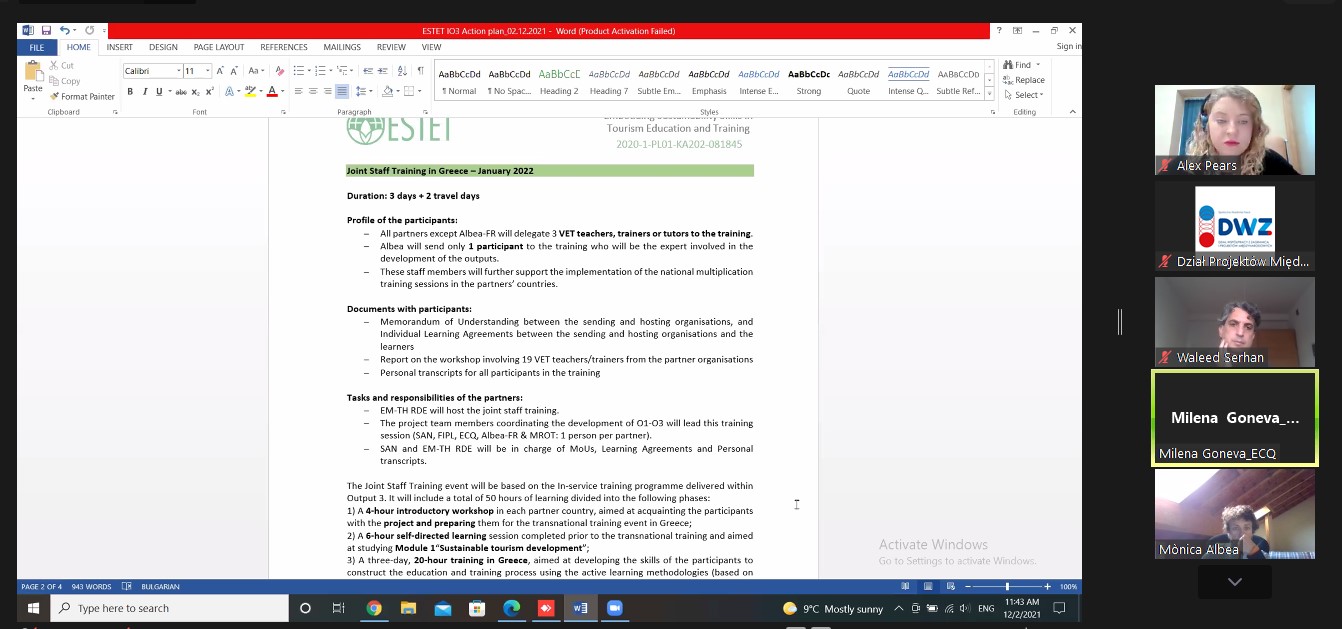Clear all formatting from selection
The height and width of the screenshot is (629, 1342).
click(x=280, y=71)
